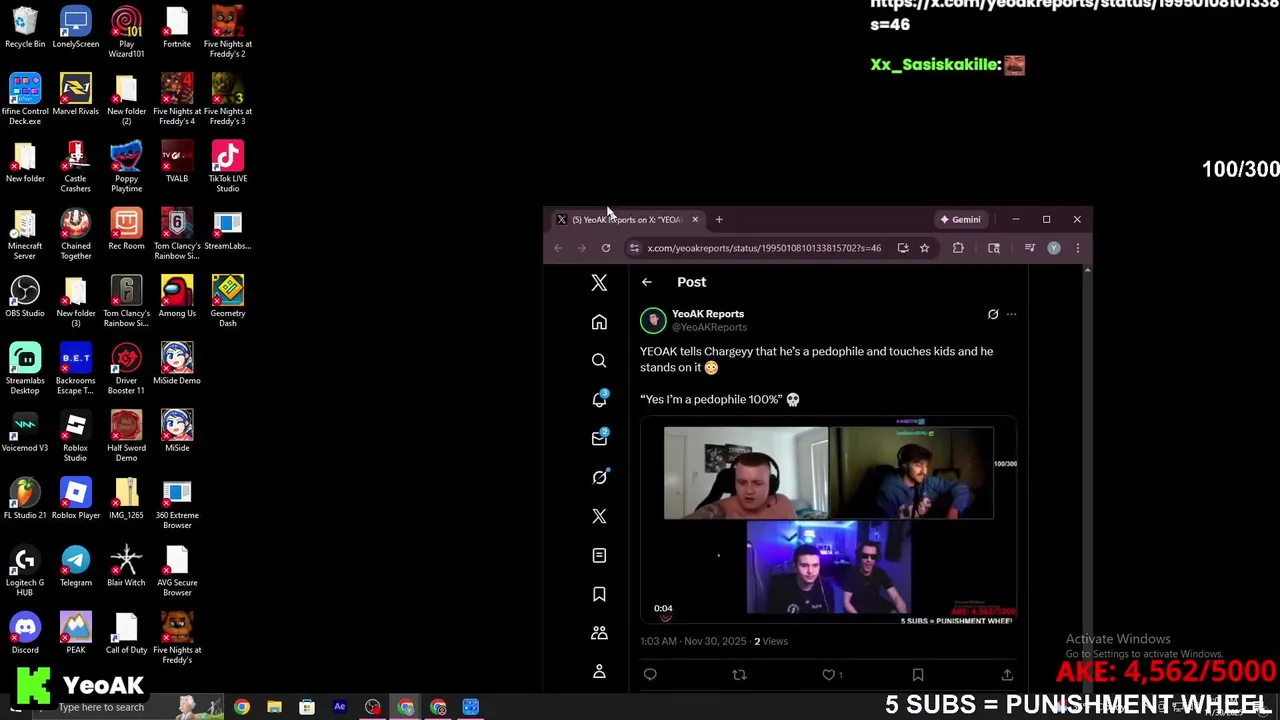Select OBS Studio desktop shortcut

click(x=25, y=296)
